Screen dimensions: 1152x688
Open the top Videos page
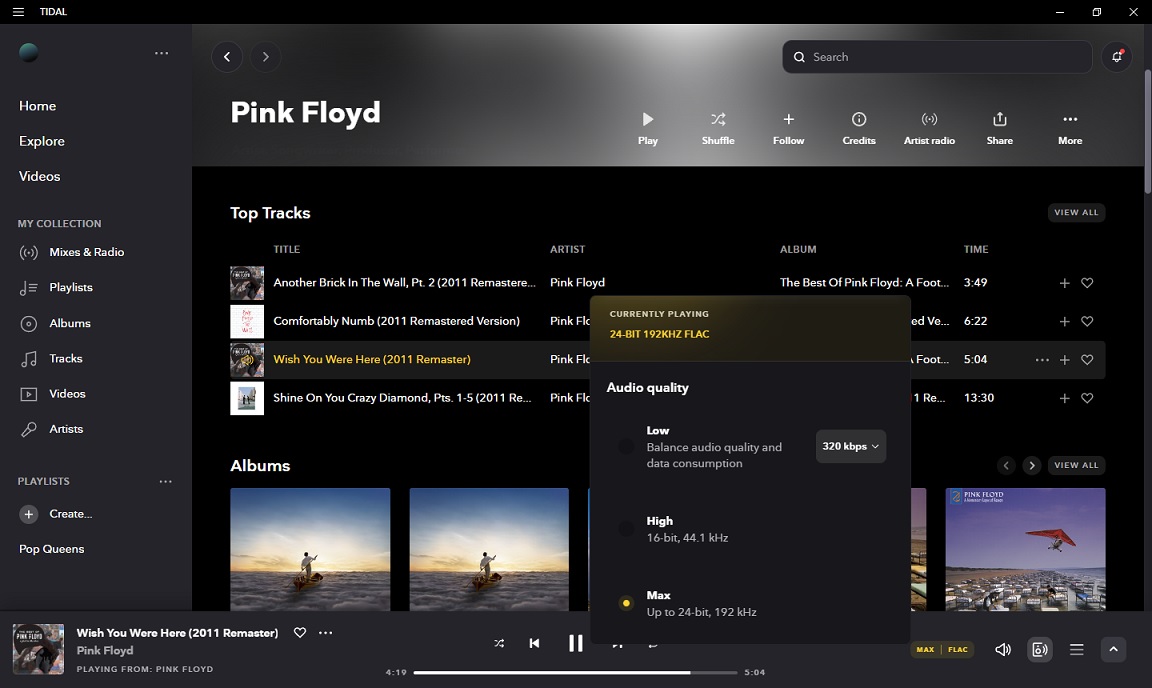(40, 176)
